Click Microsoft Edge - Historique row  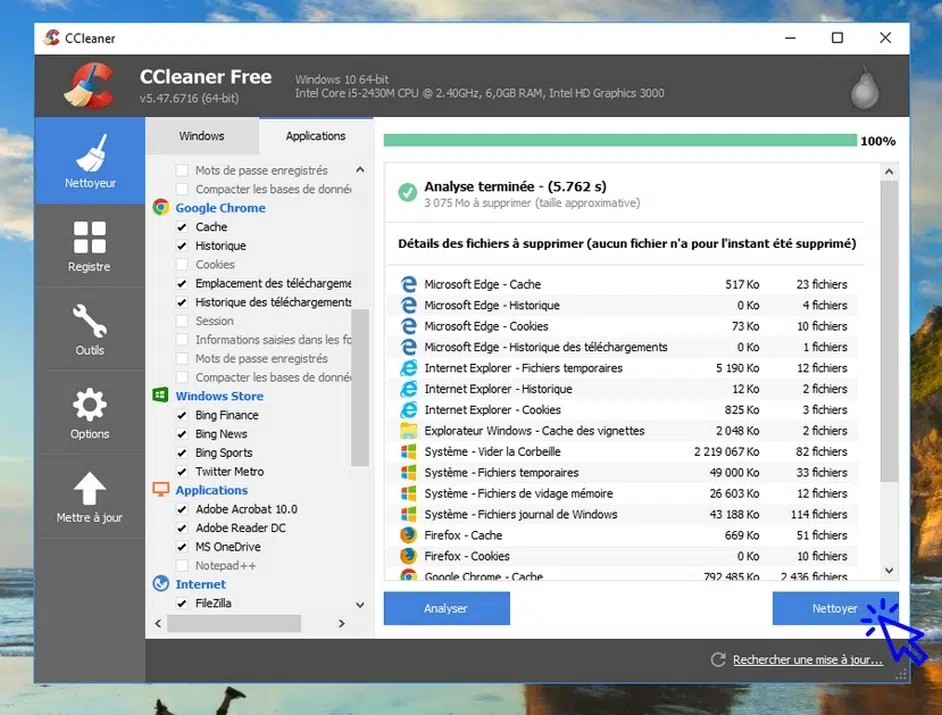tap(624, 305)
